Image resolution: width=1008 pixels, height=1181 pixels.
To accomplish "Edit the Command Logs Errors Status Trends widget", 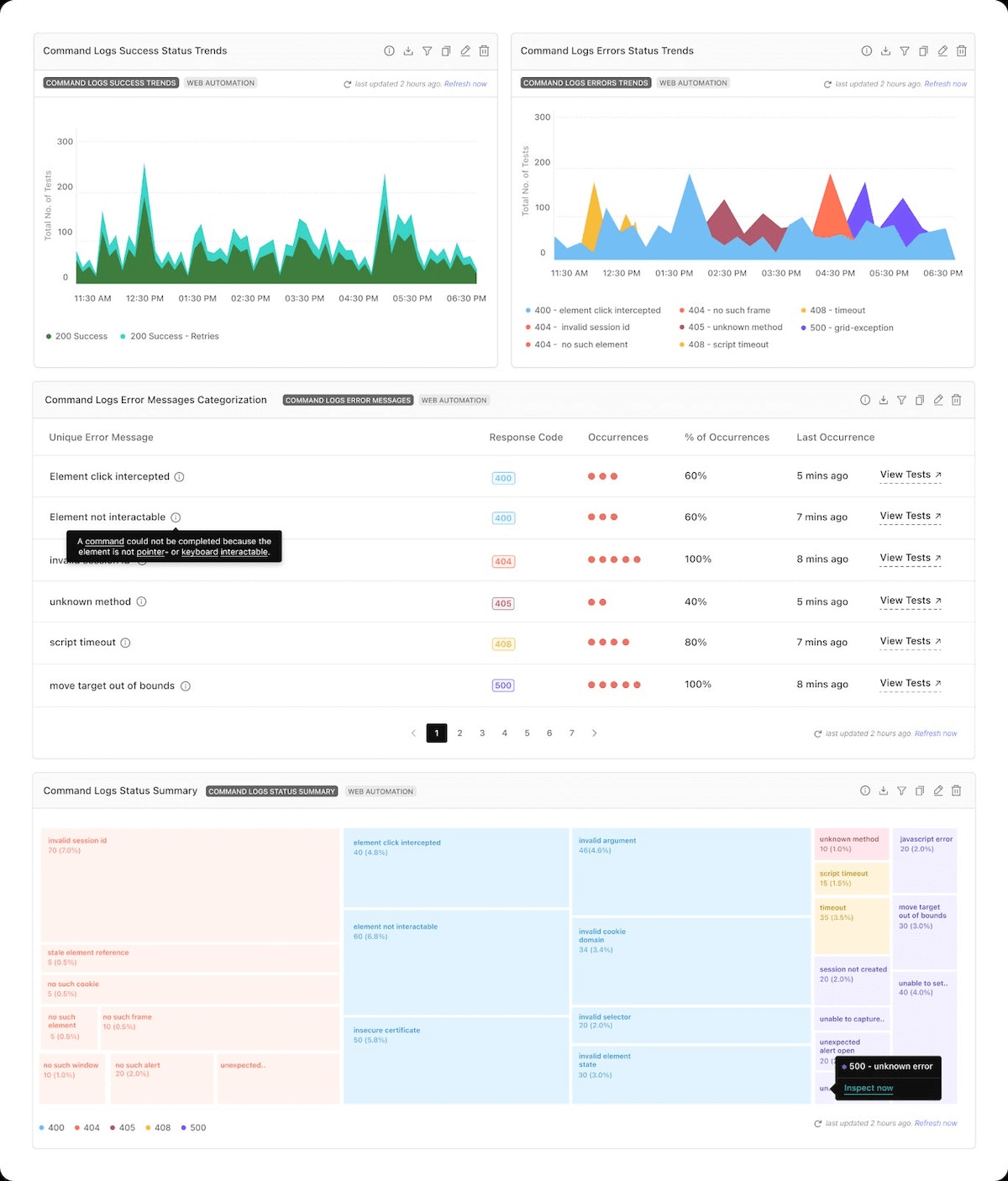I will pyautogui.click(x=942, y=50).
